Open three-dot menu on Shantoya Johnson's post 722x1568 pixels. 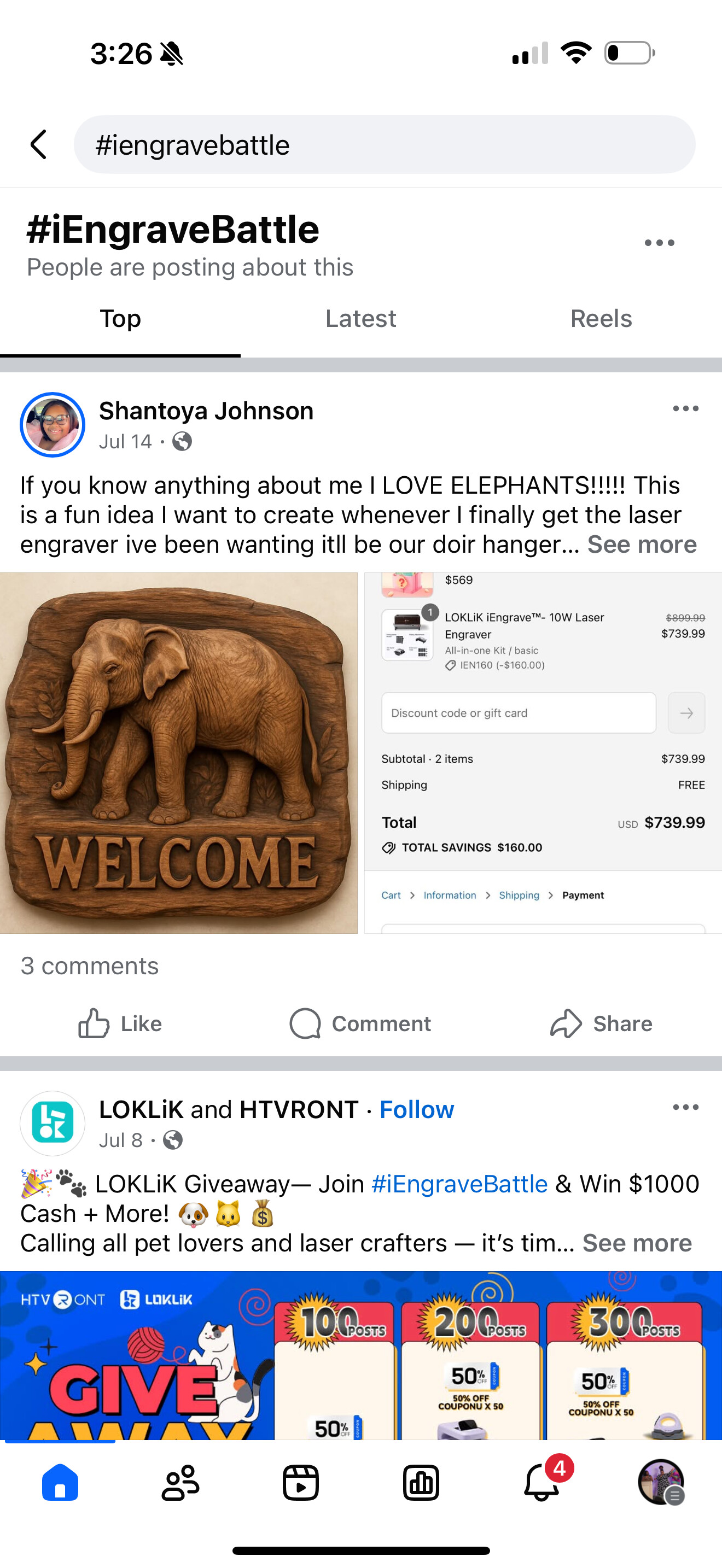[x=685, y=409]
